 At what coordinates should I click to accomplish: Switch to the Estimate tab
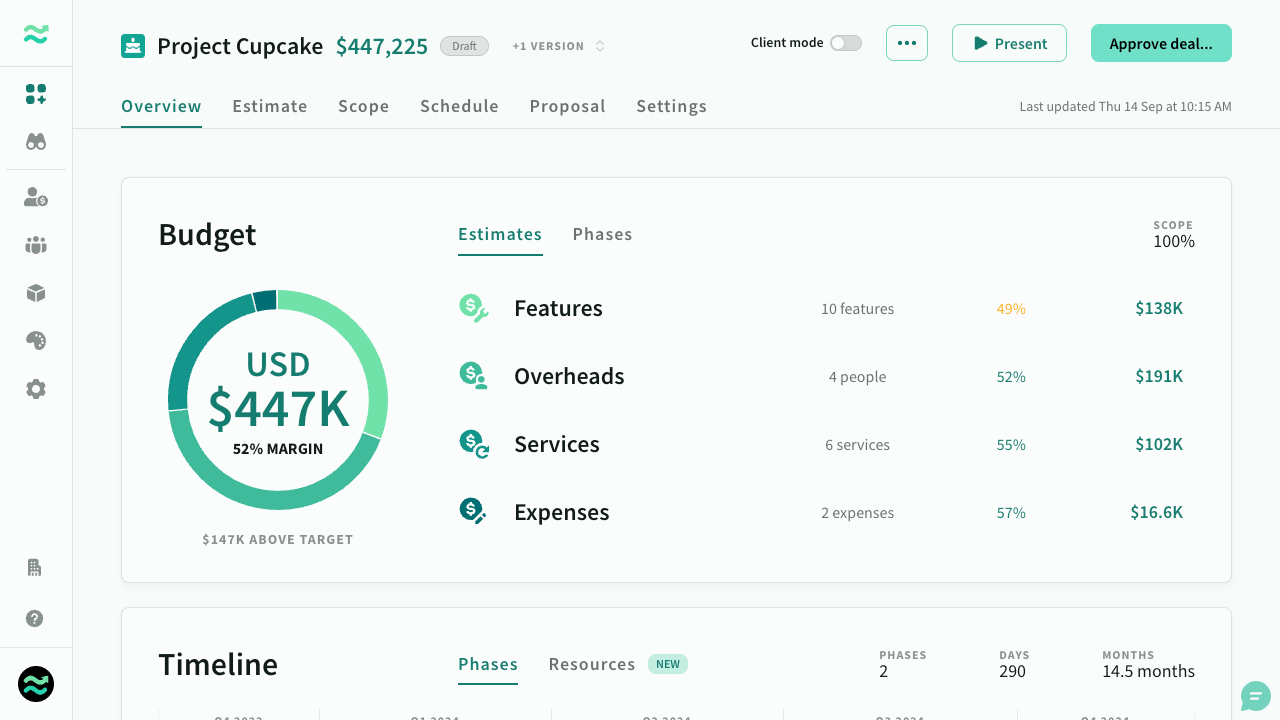pos(270,106)
